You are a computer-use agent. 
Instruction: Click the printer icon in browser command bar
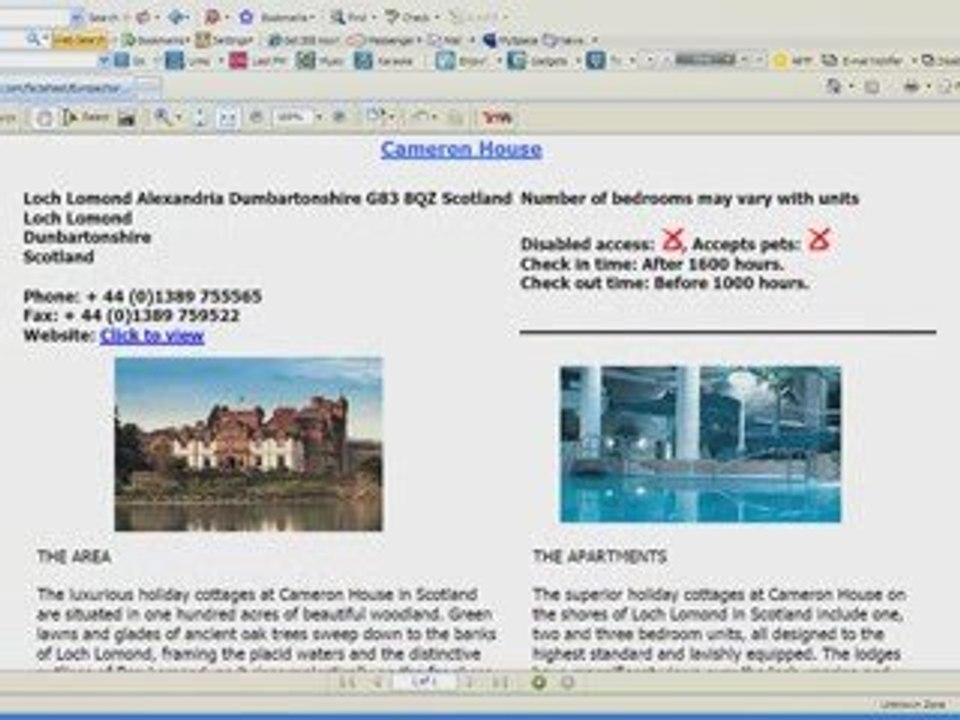coord(912,88)
